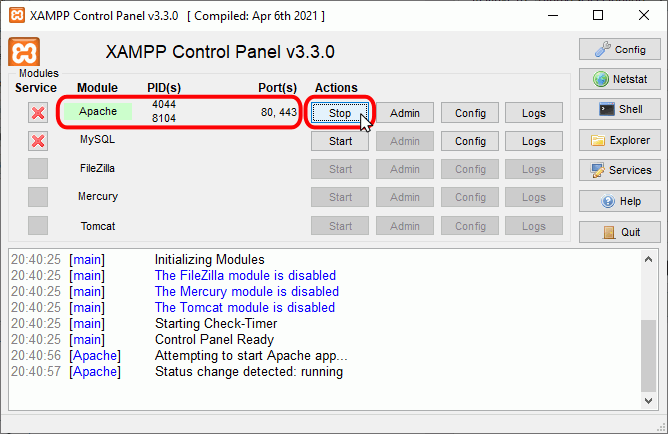Open Apache Admin page
The image size is (668, 434).
tap(405, 113)
